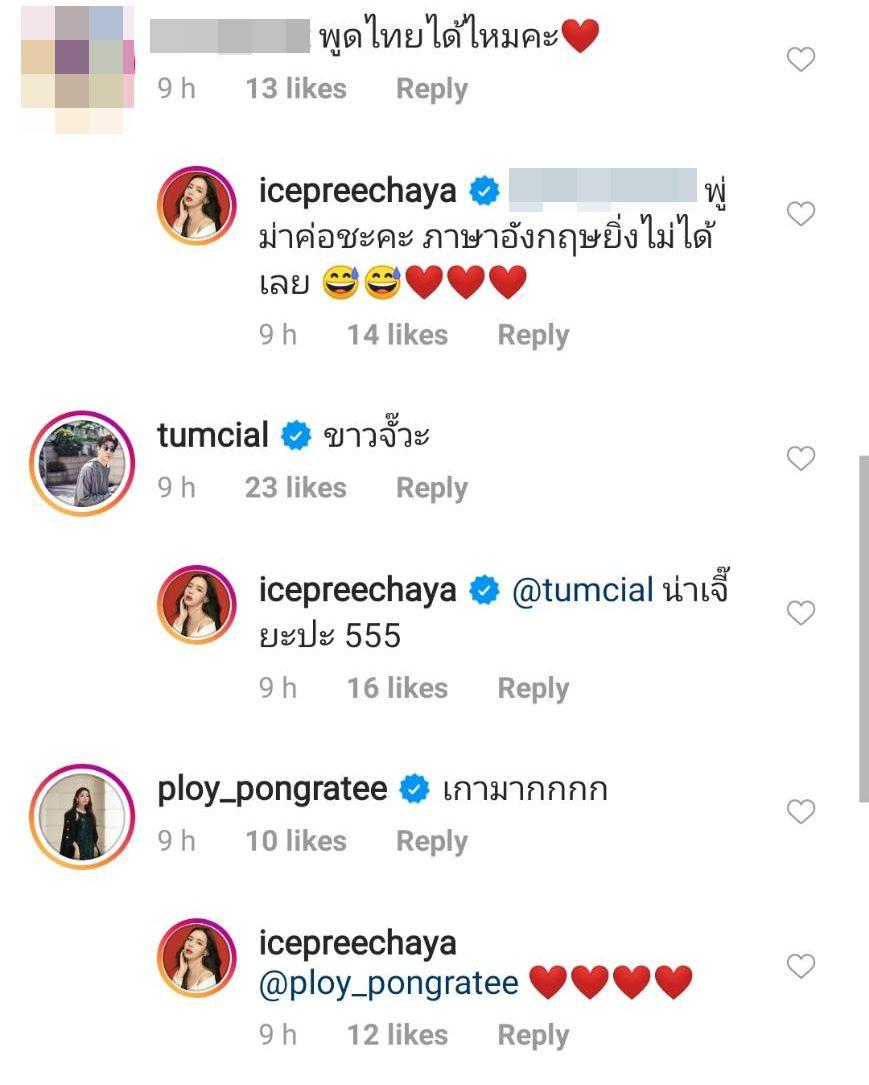Go to the tumcial username profile
Screen dimensions: 869x1085
[x=213, y=435]
